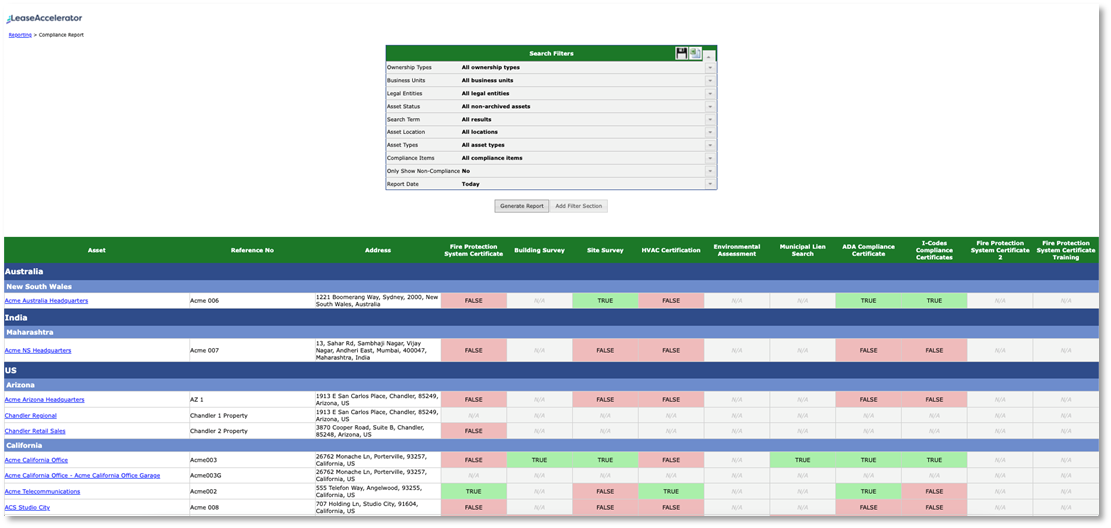This screenshot has width=1111, height=528.
Task: Click the Asset column header
Action: tap(96, 250)
